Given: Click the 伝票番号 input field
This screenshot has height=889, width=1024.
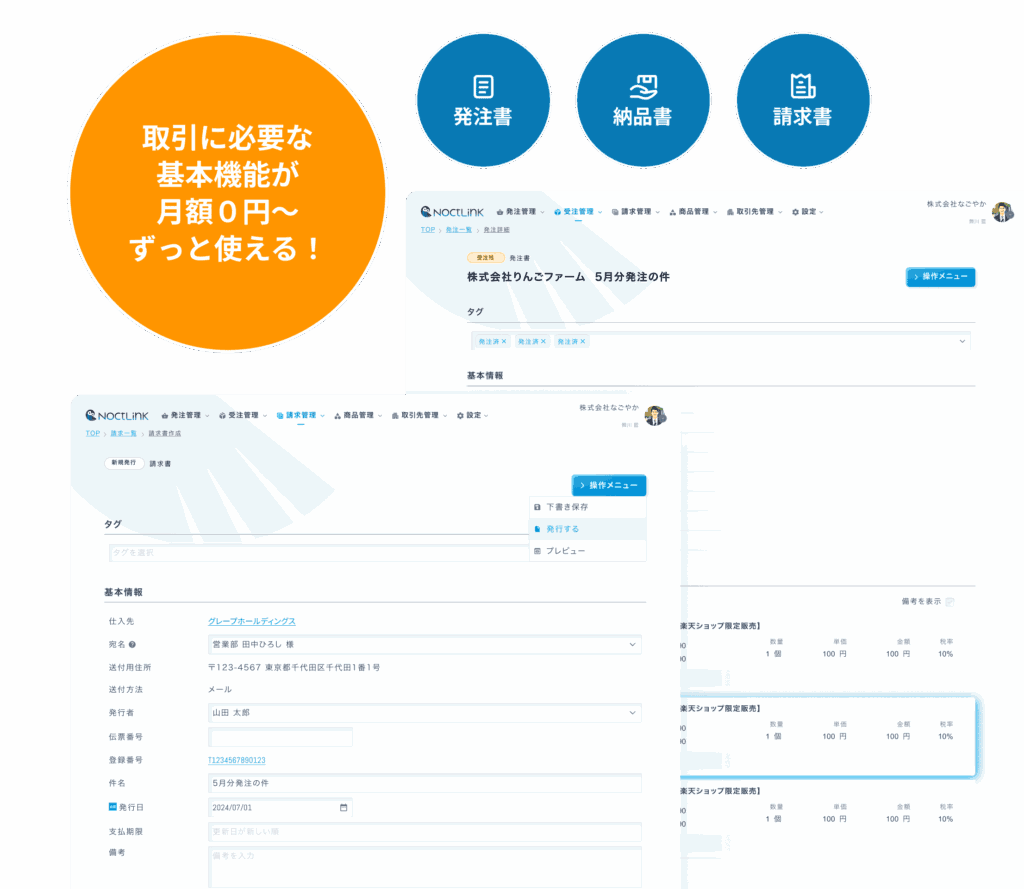Looking at the screenshot, I should point(280,737).
